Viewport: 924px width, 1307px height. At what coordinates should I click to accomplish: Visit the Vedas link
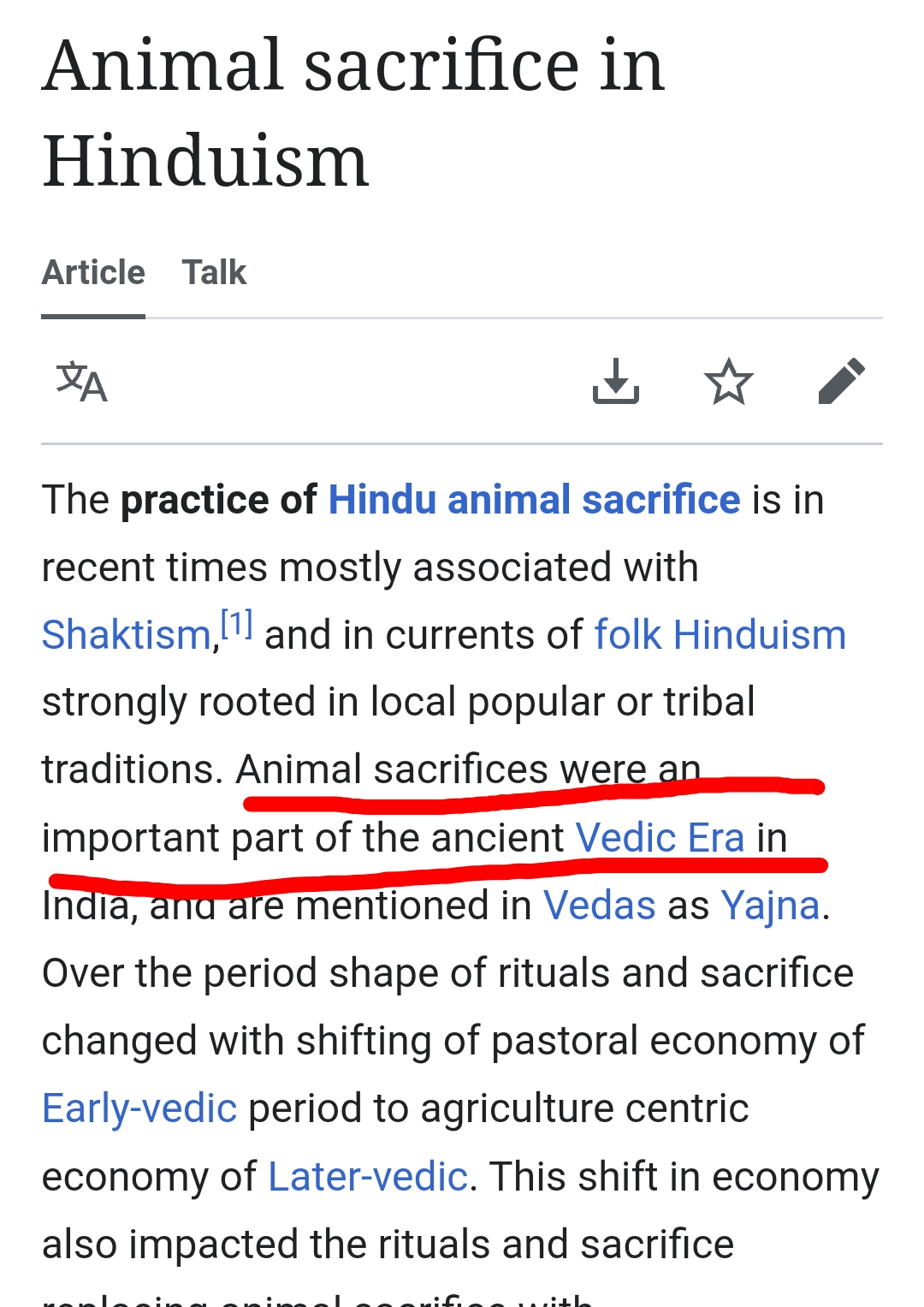click(599, 906)
